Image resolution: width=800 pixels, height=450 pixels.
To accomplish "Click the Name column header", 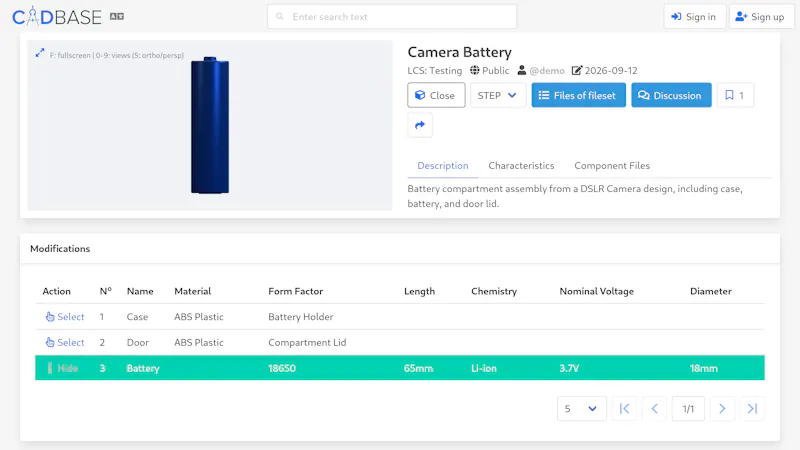I will 140,291.
